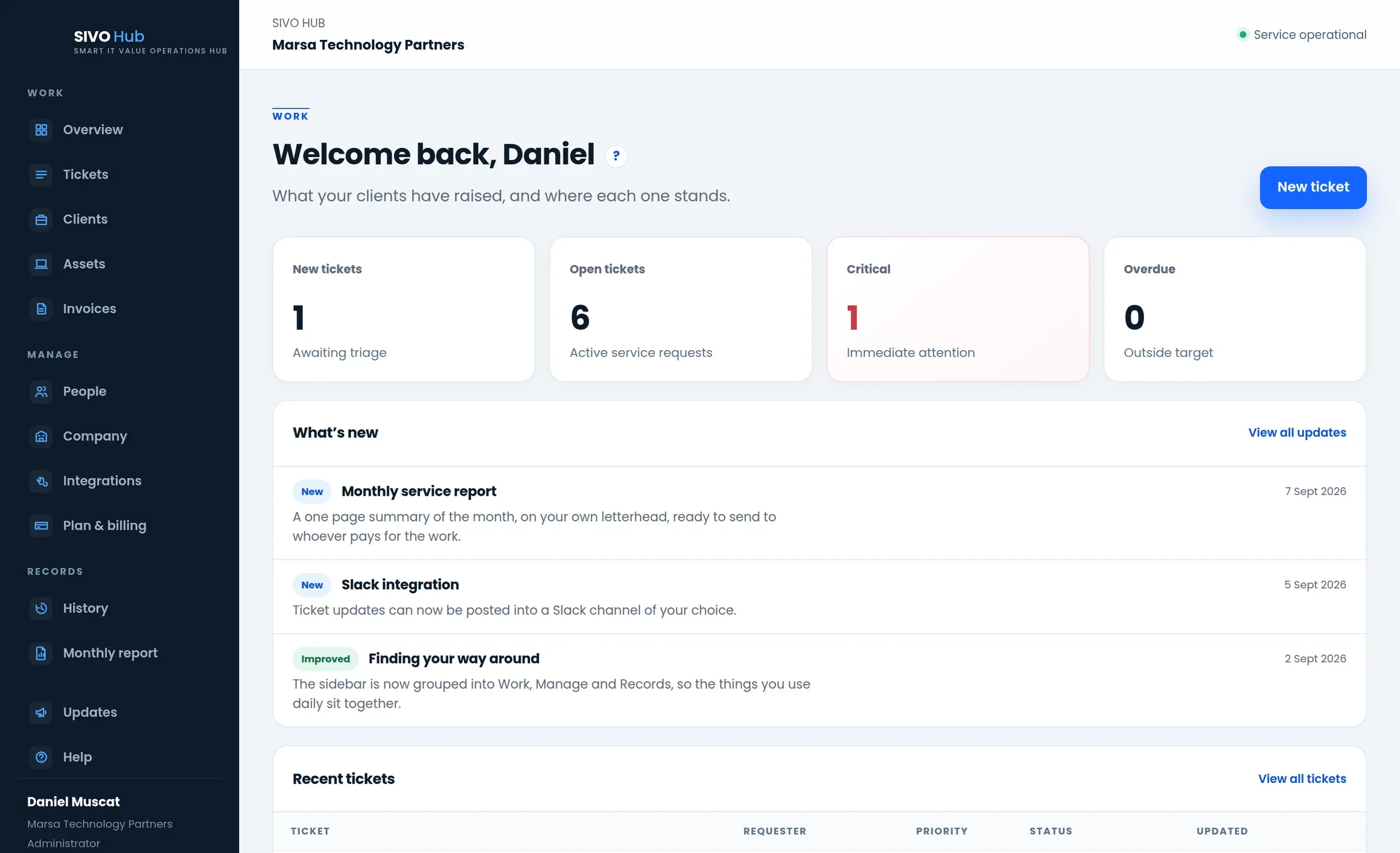Follow the View all tickets link
This screenshot has width=1400, height=853.
(1302, 779)
